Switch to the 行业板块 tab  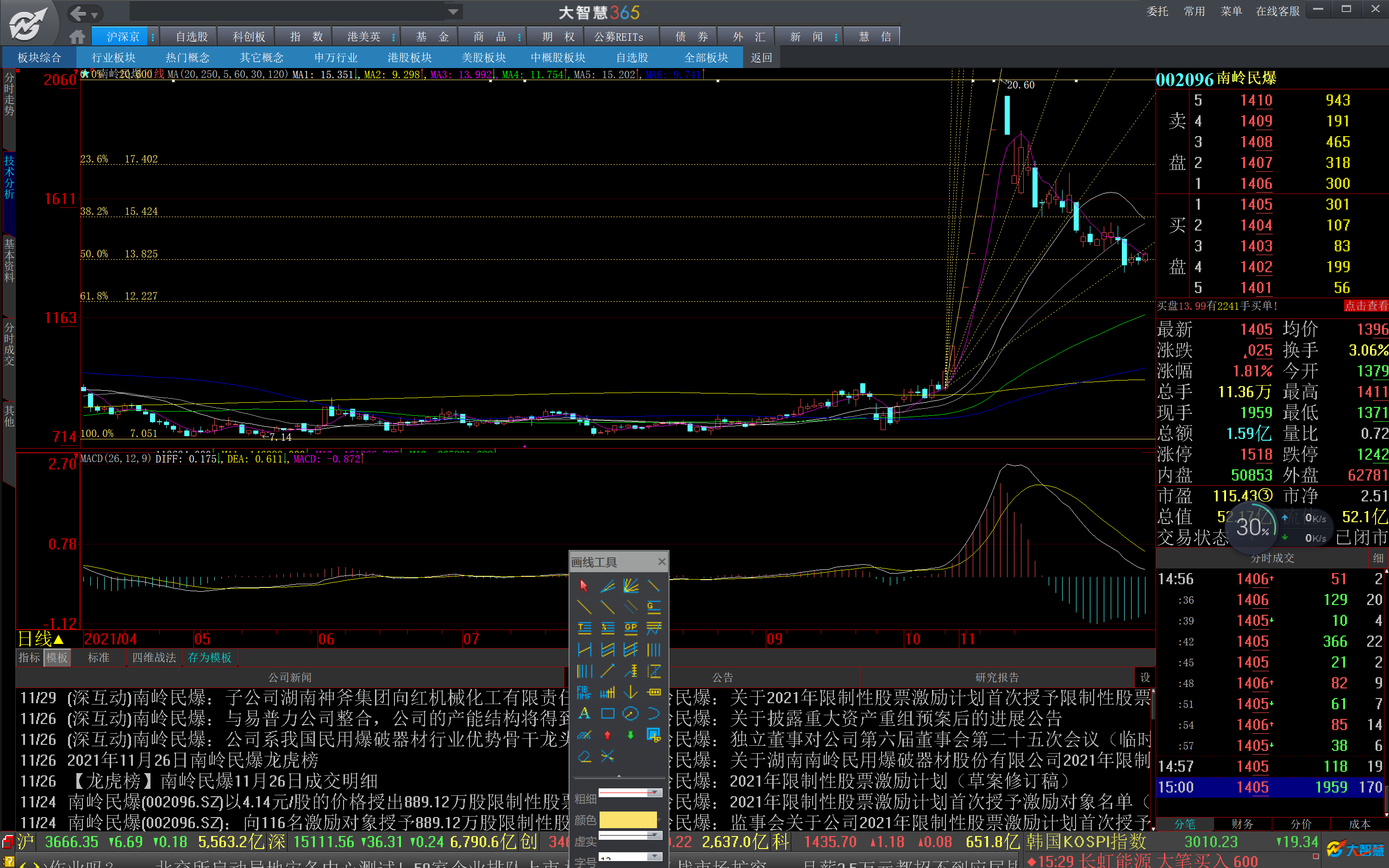click(x=113, y=57)
